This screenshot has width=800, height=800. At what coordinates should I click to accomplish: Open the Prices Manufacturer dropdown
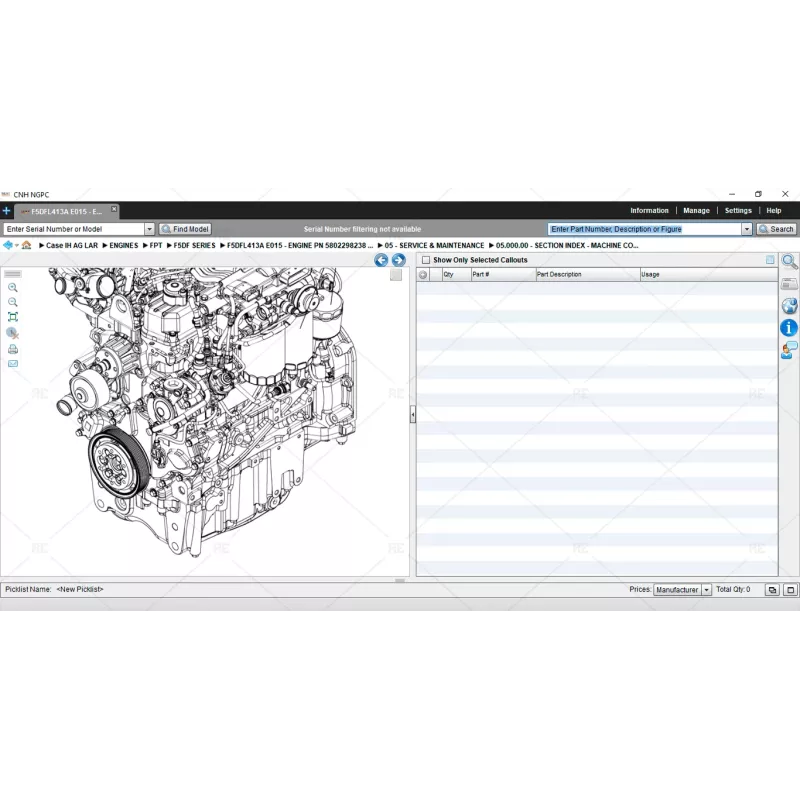707,590
